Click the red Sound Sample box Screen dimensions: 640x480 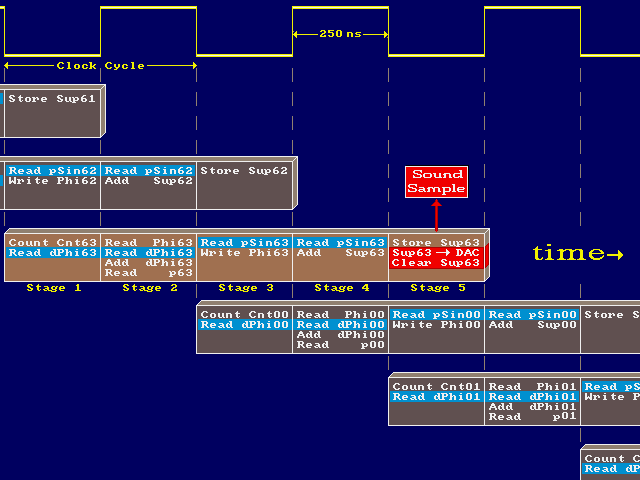436,181
